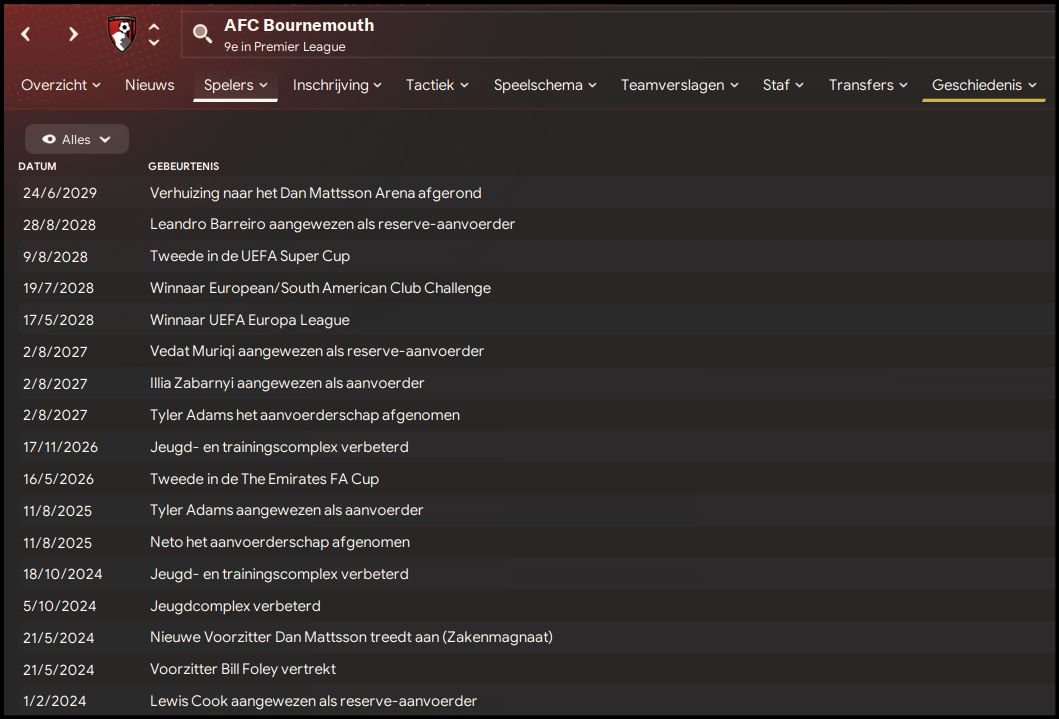
Task: Open the Spelers tab menu
Action: (236, 85)
